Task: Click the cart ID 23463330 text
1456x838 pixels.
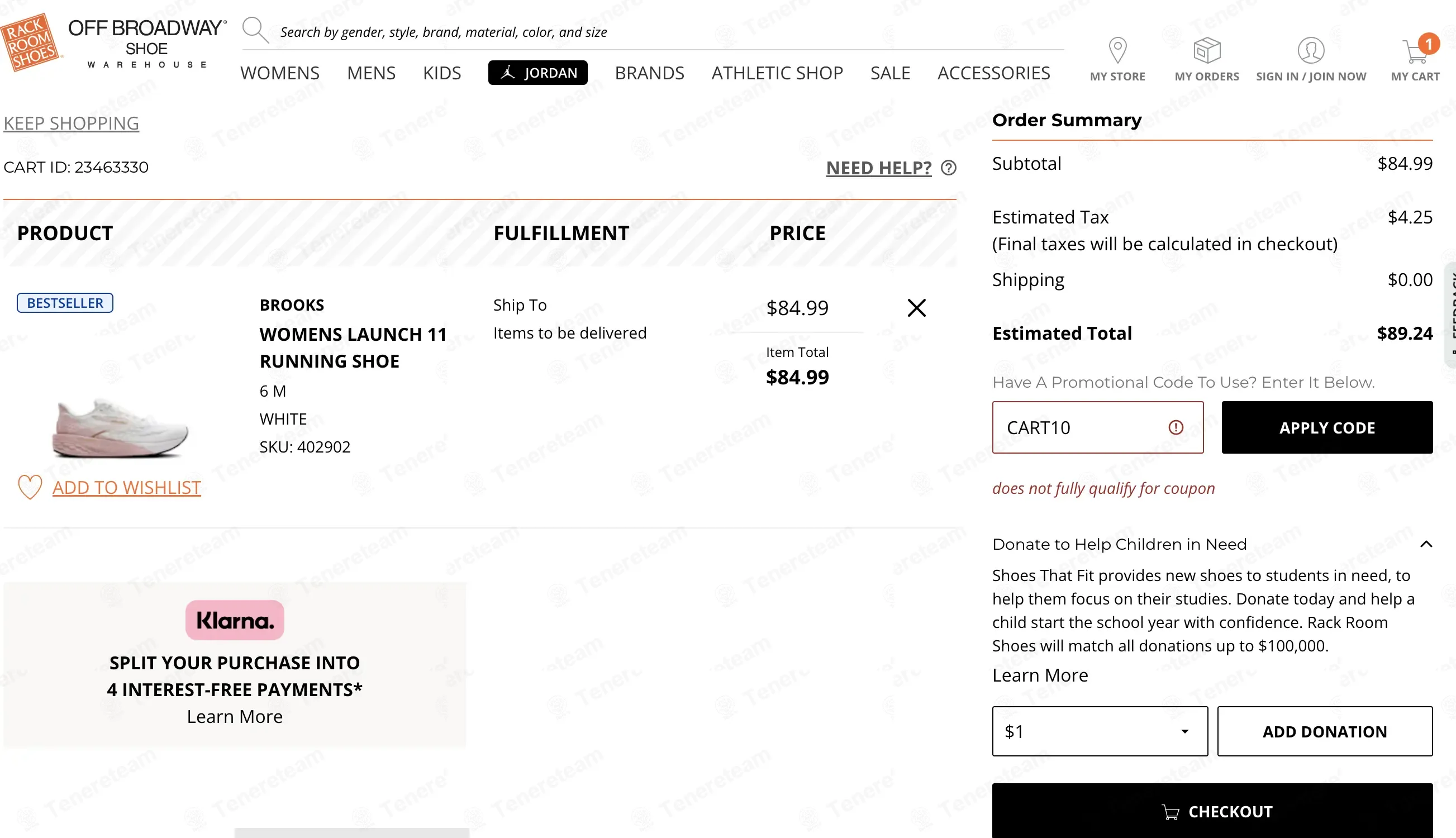Action: (x=76, y=167)
